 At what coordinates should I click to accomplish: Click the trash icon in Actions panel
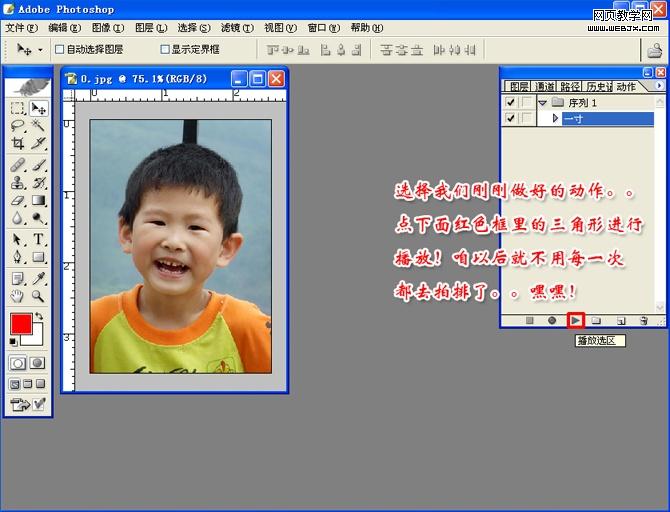[643, 320]
